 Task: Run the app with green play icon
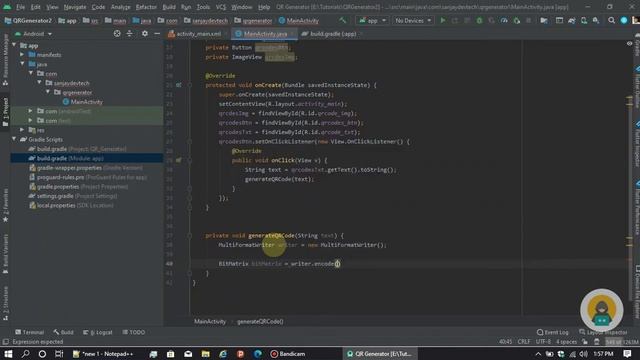tap(442, 20)
